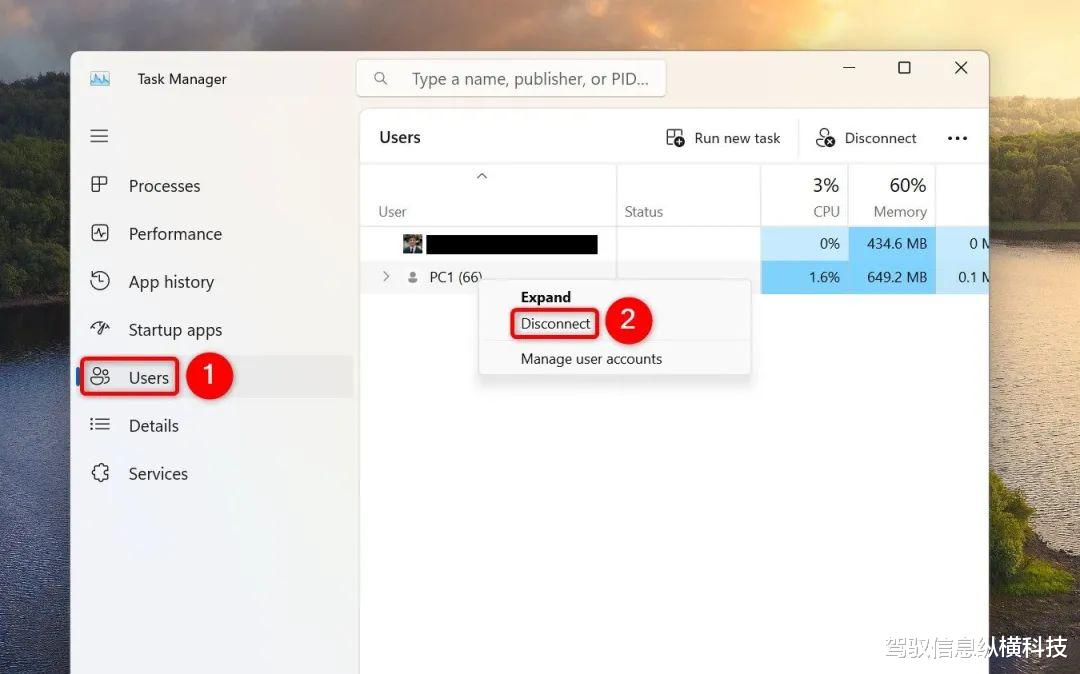This screenshot has width=1080, height=674.
Task: Click the magnifier search icon
Action: pos(380,78)
